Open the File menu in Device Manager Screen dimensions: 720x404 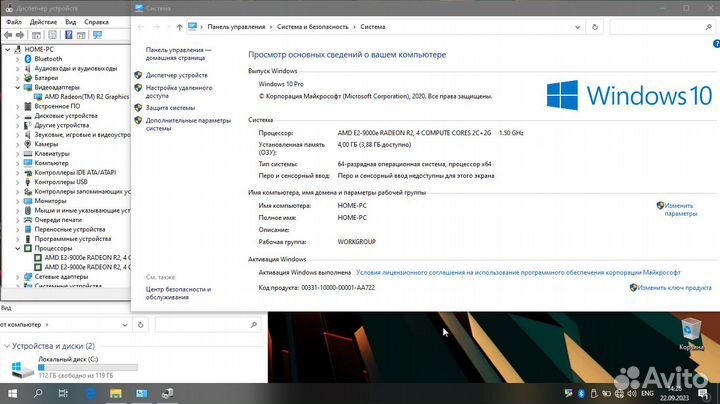point(14,22)
